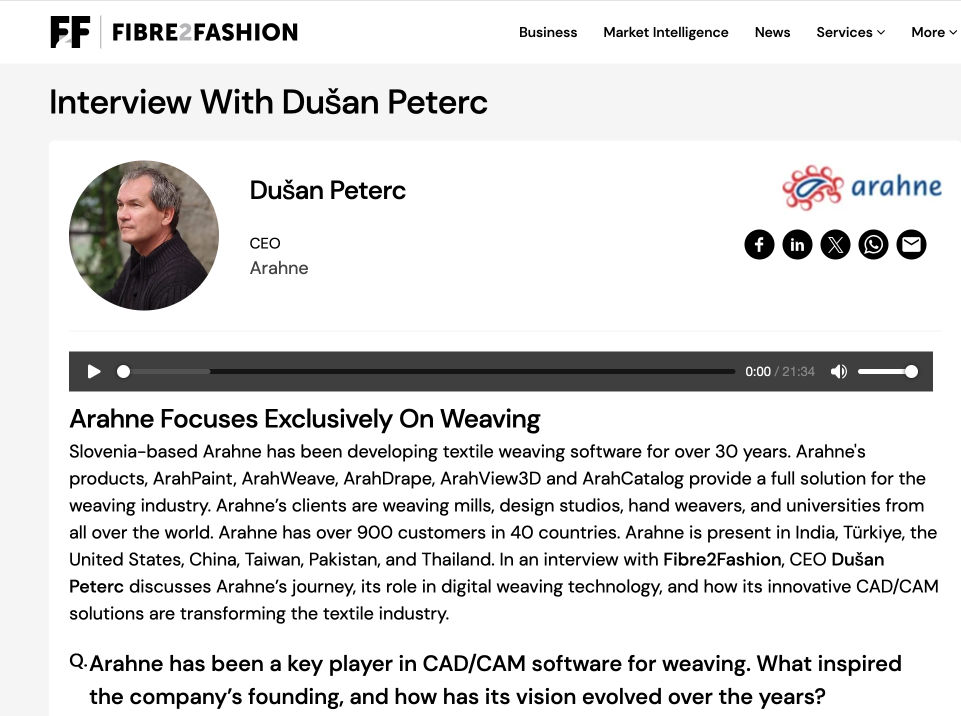Image resolution: width=961 pixels, height=716 pixels.
Task: Open the Market Intelligence section
Action: click(666, 32)
